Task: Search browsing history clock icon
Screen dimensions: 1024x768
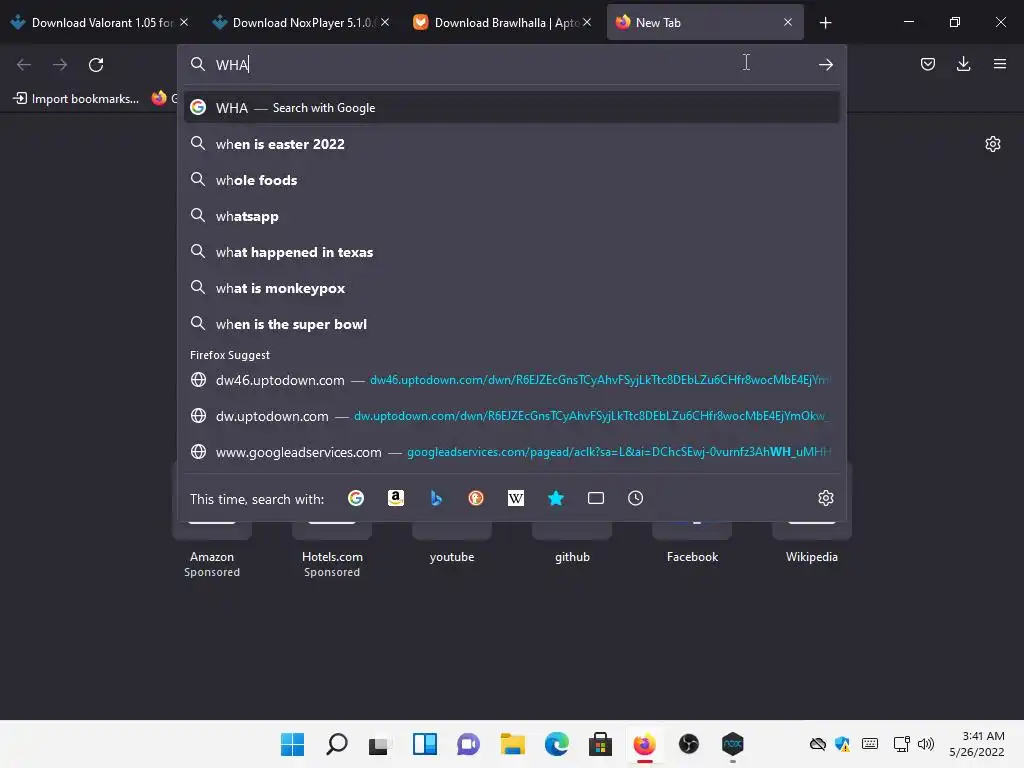Action: 635,498
